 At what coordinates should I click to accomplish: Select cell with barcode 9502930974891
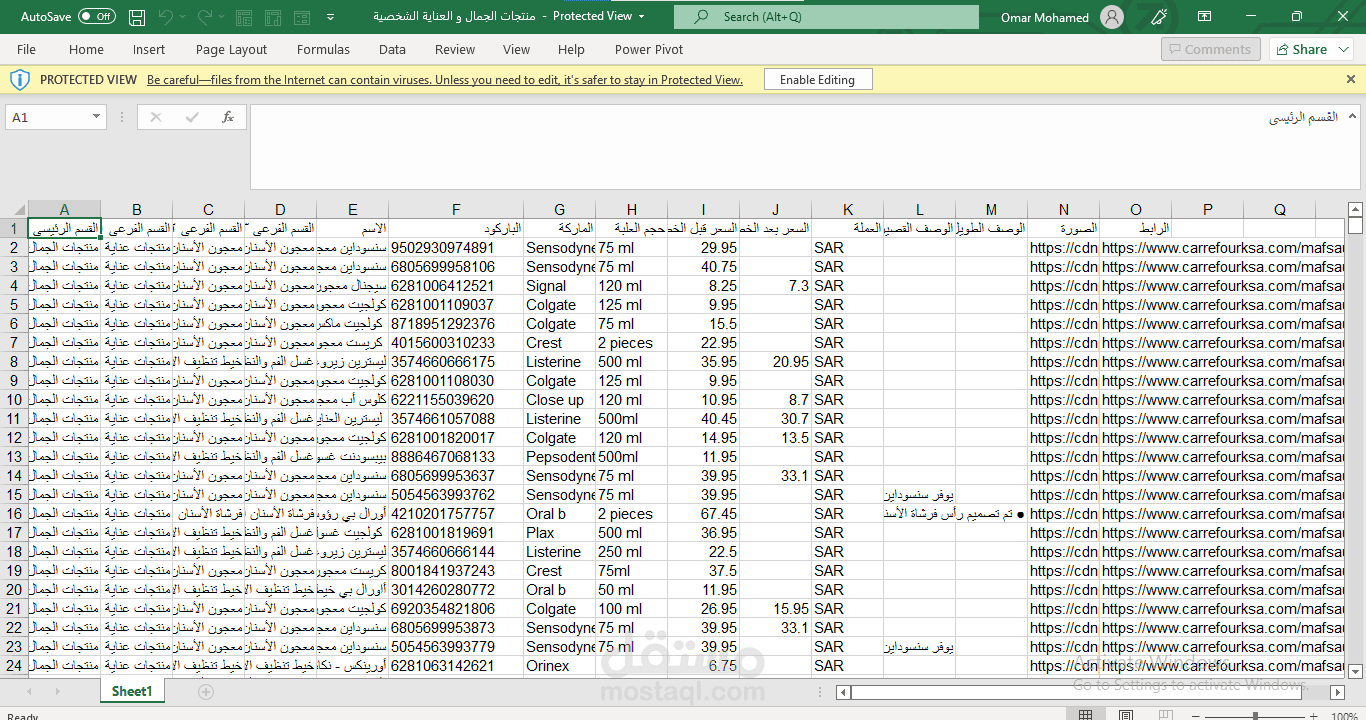[x=456, y=247]
